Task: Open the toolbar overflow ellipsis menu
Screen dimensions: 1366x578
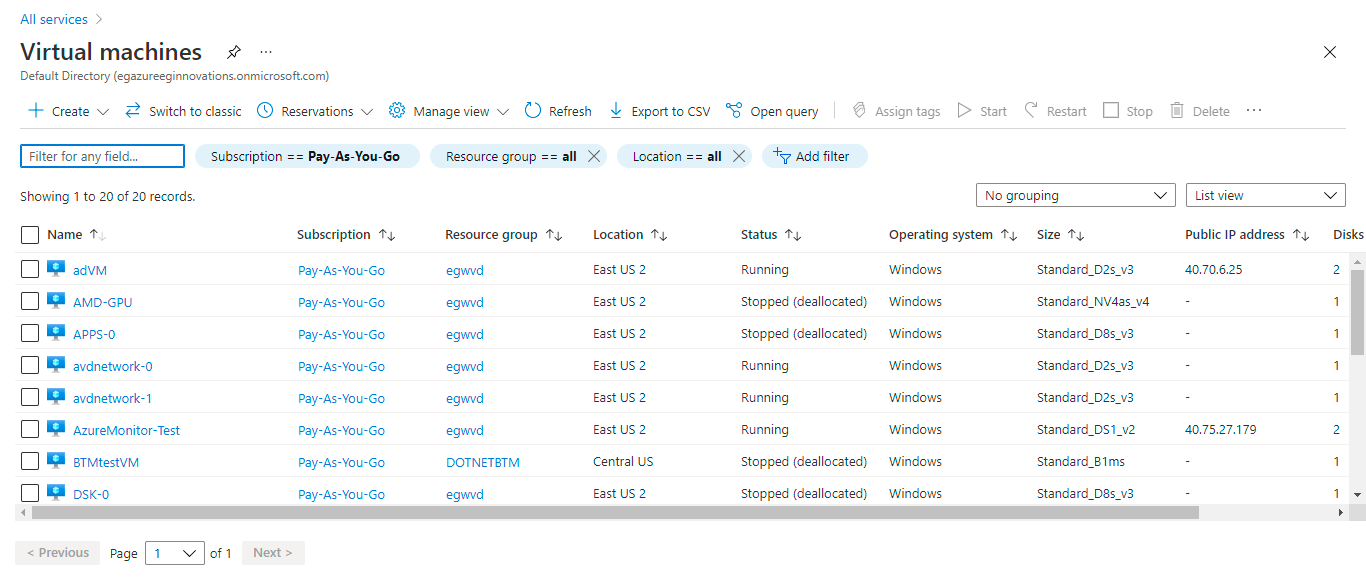Action: [1254, 111]
